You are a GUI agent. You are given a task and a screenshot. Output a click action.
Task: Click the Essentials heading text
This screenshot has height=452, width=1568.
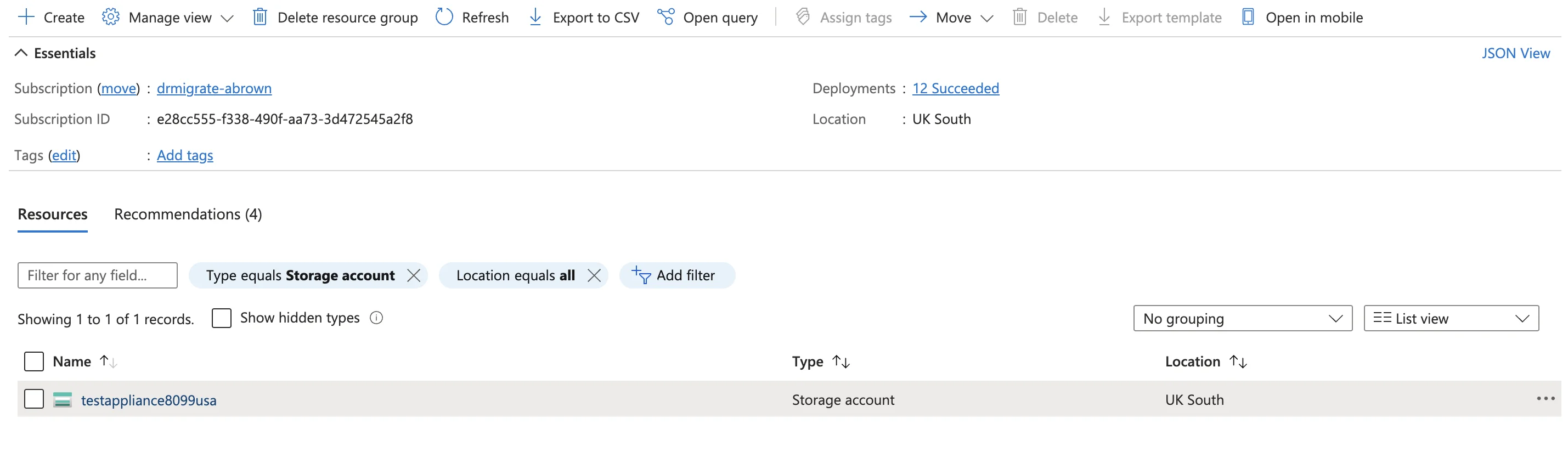coord(65,53)
